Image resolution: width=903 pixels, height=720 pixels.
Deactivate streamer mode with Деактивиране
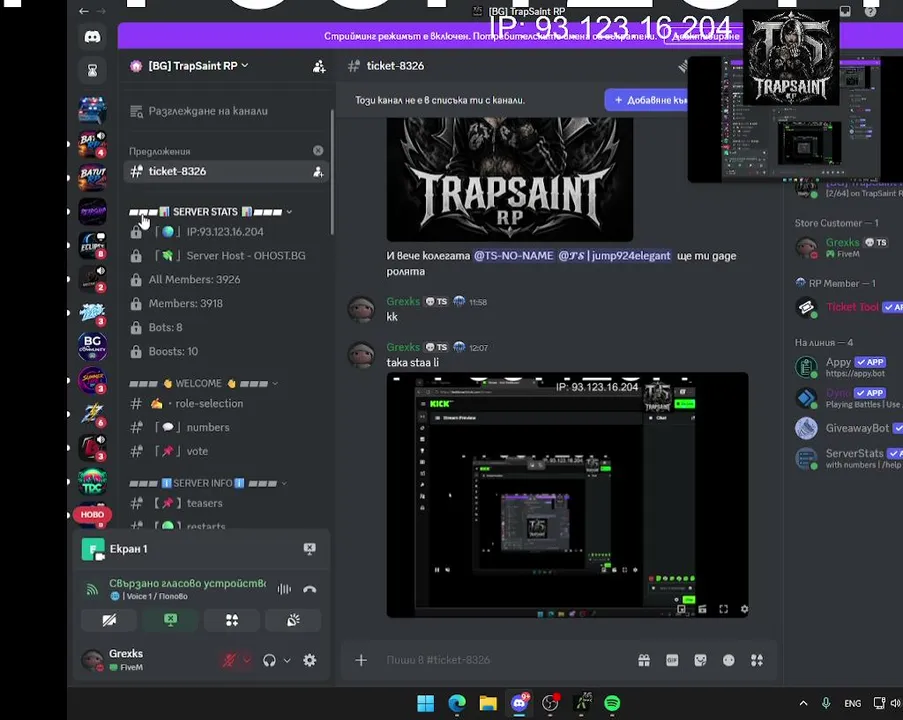(705, 36)
